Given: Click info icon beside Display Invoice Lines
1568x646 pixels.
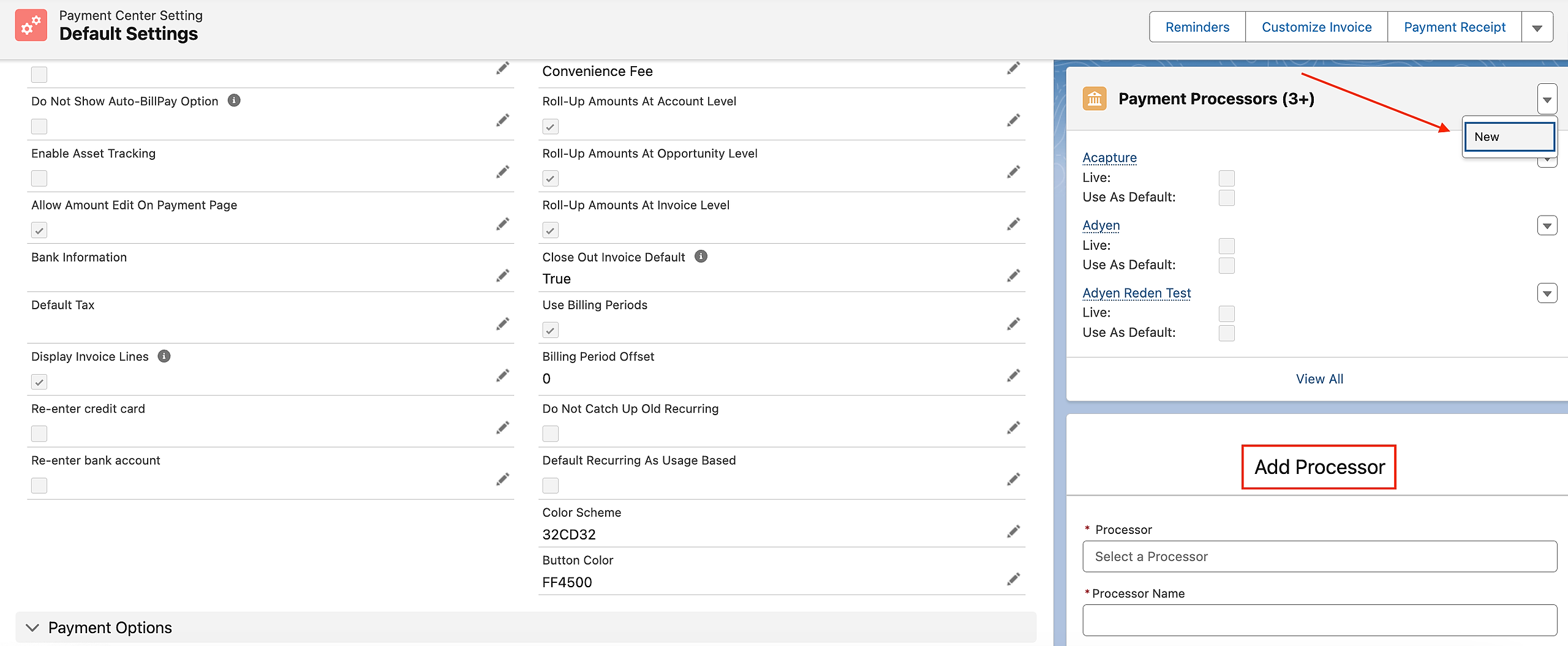Looking at the screenshot, I should tap(164, 356).
